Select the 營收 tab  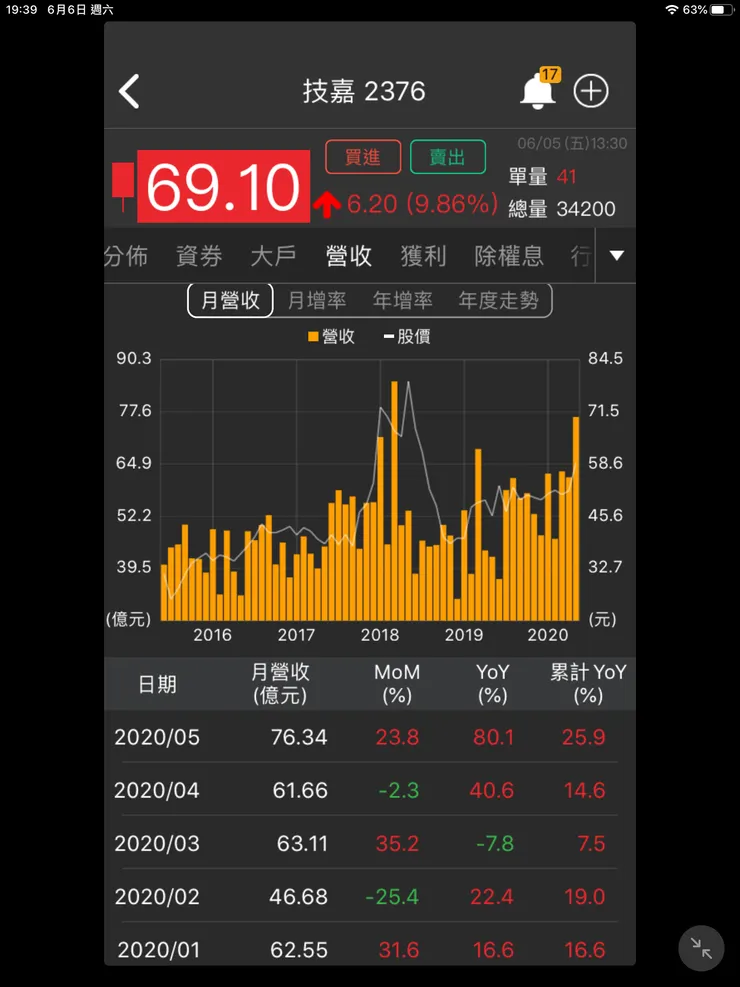[x=349, y=256]
